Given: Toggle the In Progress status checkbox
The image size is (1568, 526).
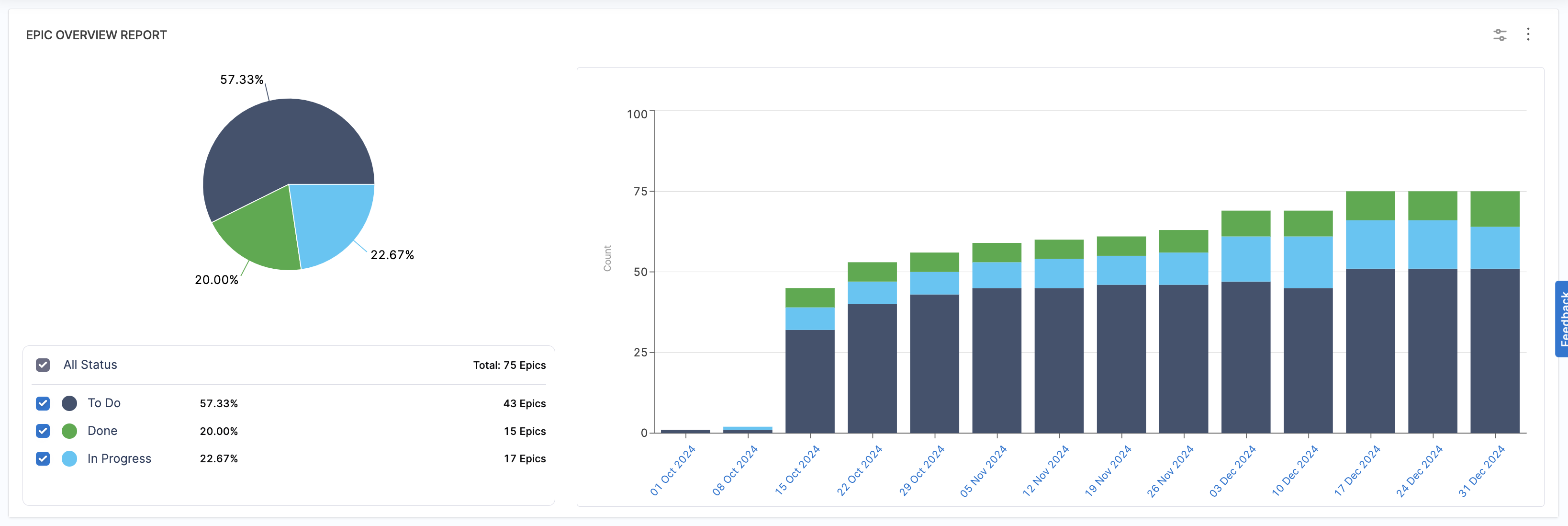Looking at the screenshot, I should (43, 458).
